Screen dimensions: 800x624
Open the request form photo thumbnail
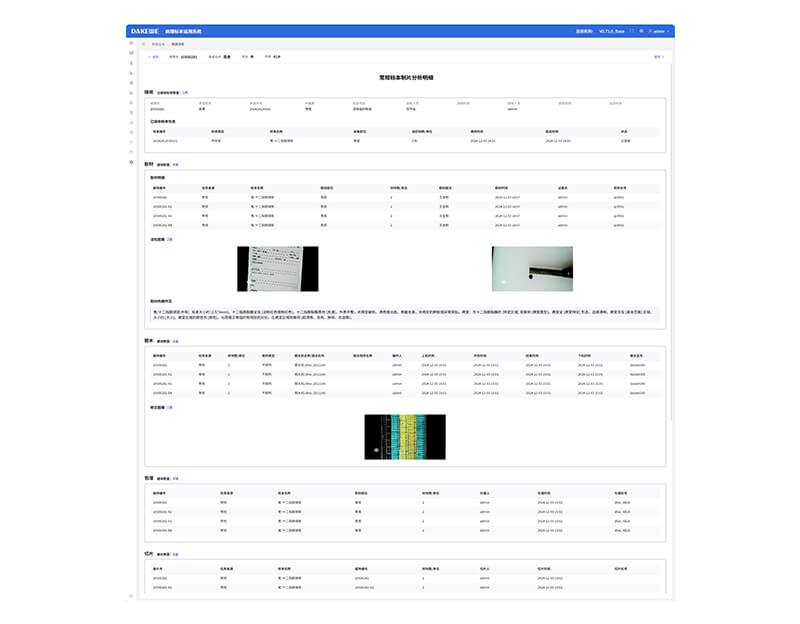(277, 268)
